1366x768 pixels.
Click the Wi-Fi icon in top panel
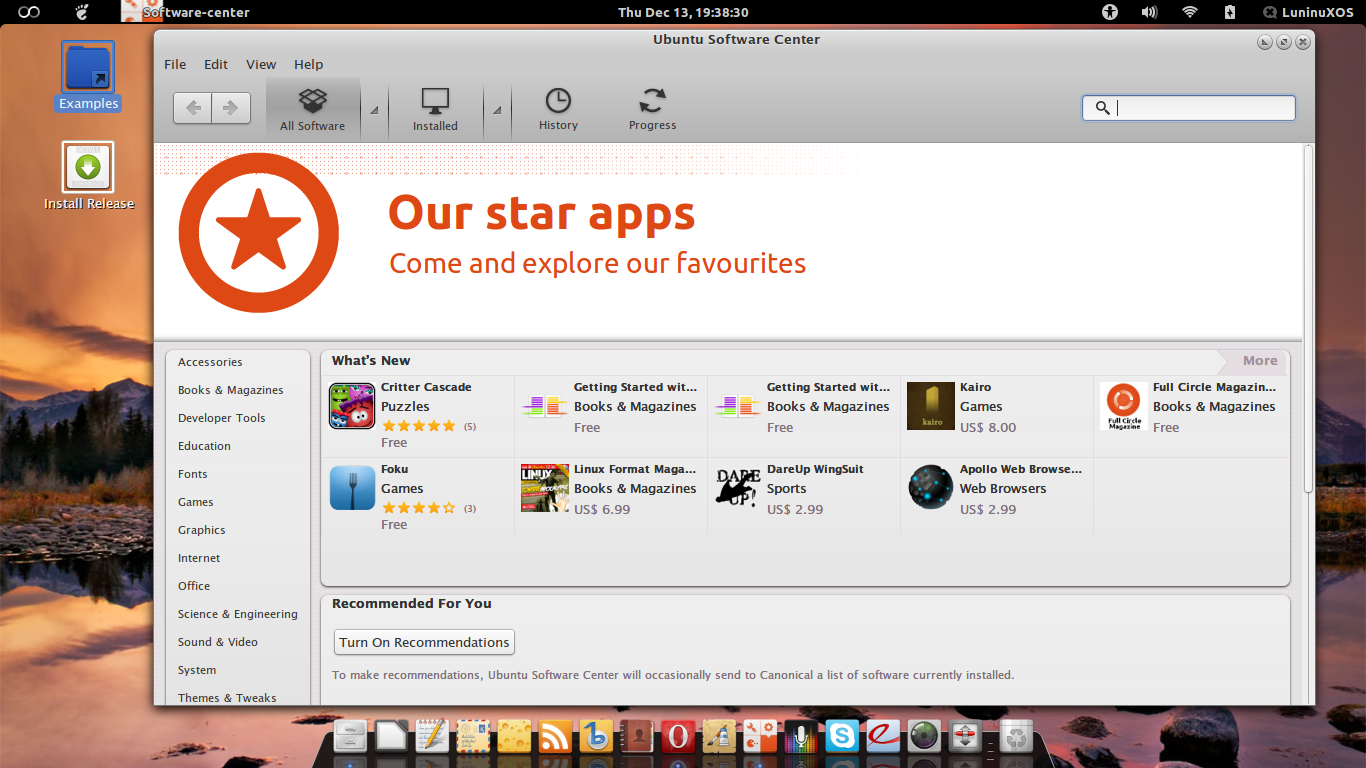pos(1189,12)
